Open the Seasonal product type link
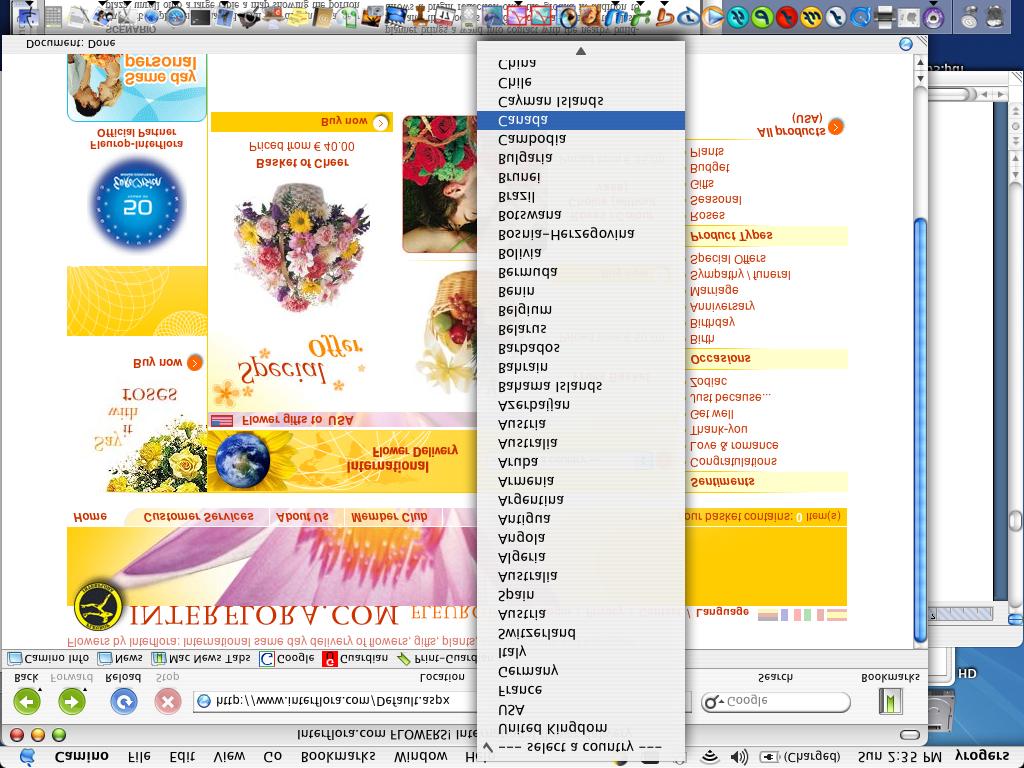 pyautogui.click(x=716, y=200)
